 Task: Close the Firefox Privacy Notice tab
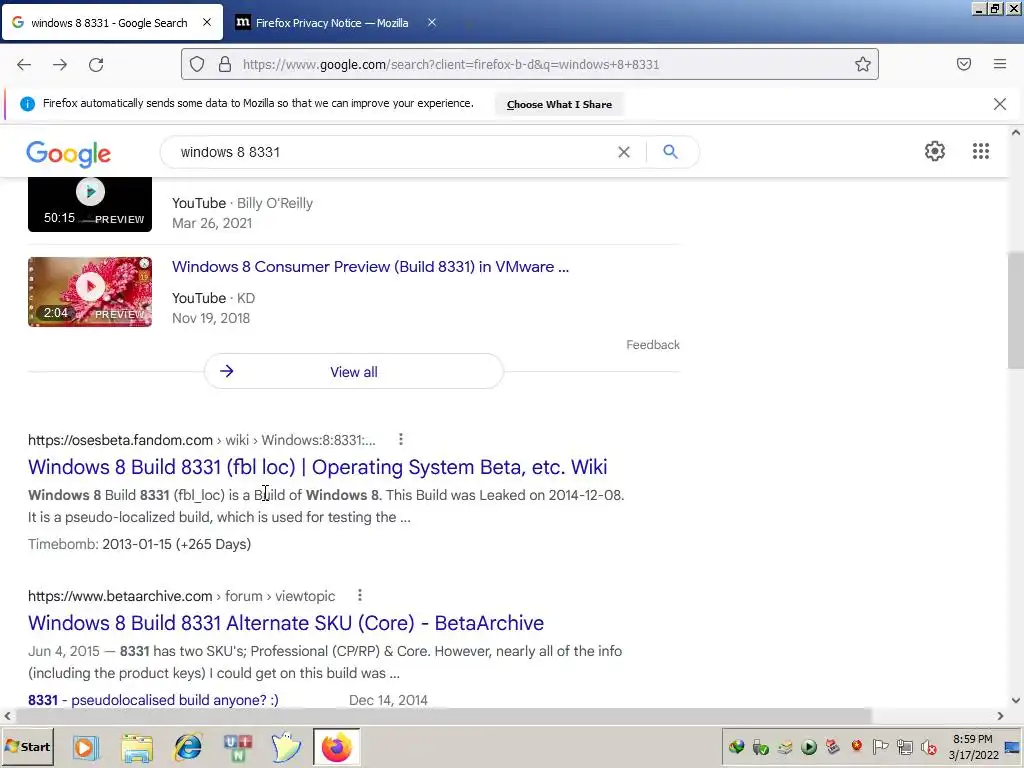point(432,22)
